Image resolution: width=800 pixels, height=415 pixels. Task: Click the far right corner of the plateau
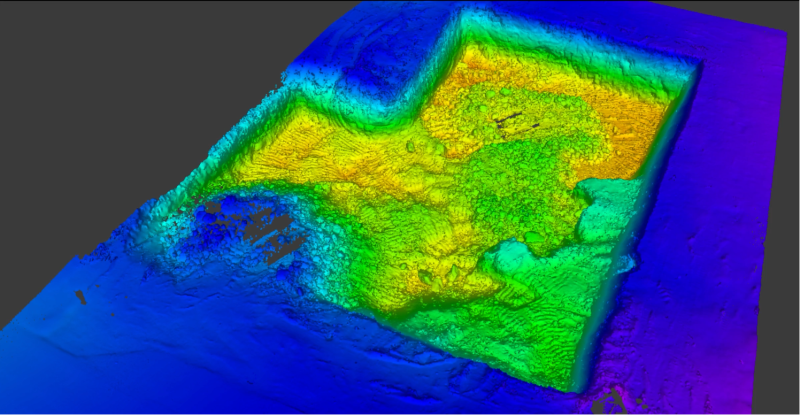695,65
